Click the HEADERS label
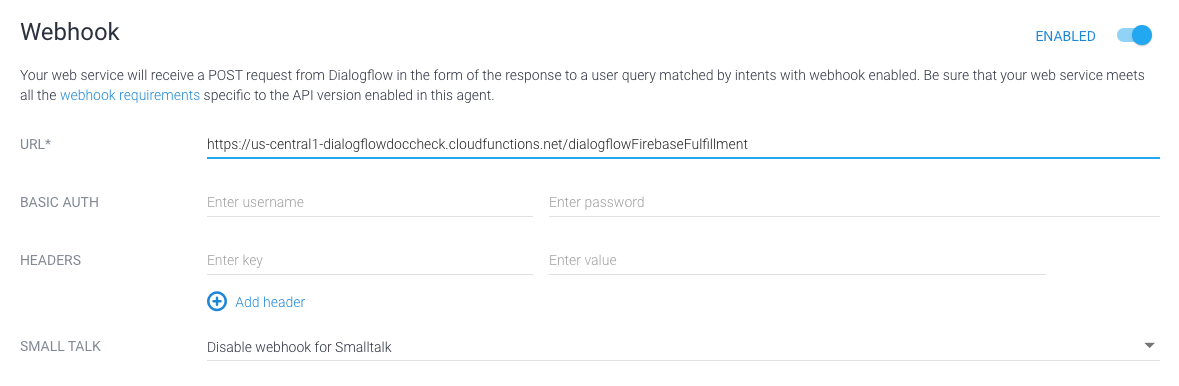The height and width of the screenshot is (386, 1179). click(x=50, y=260)
